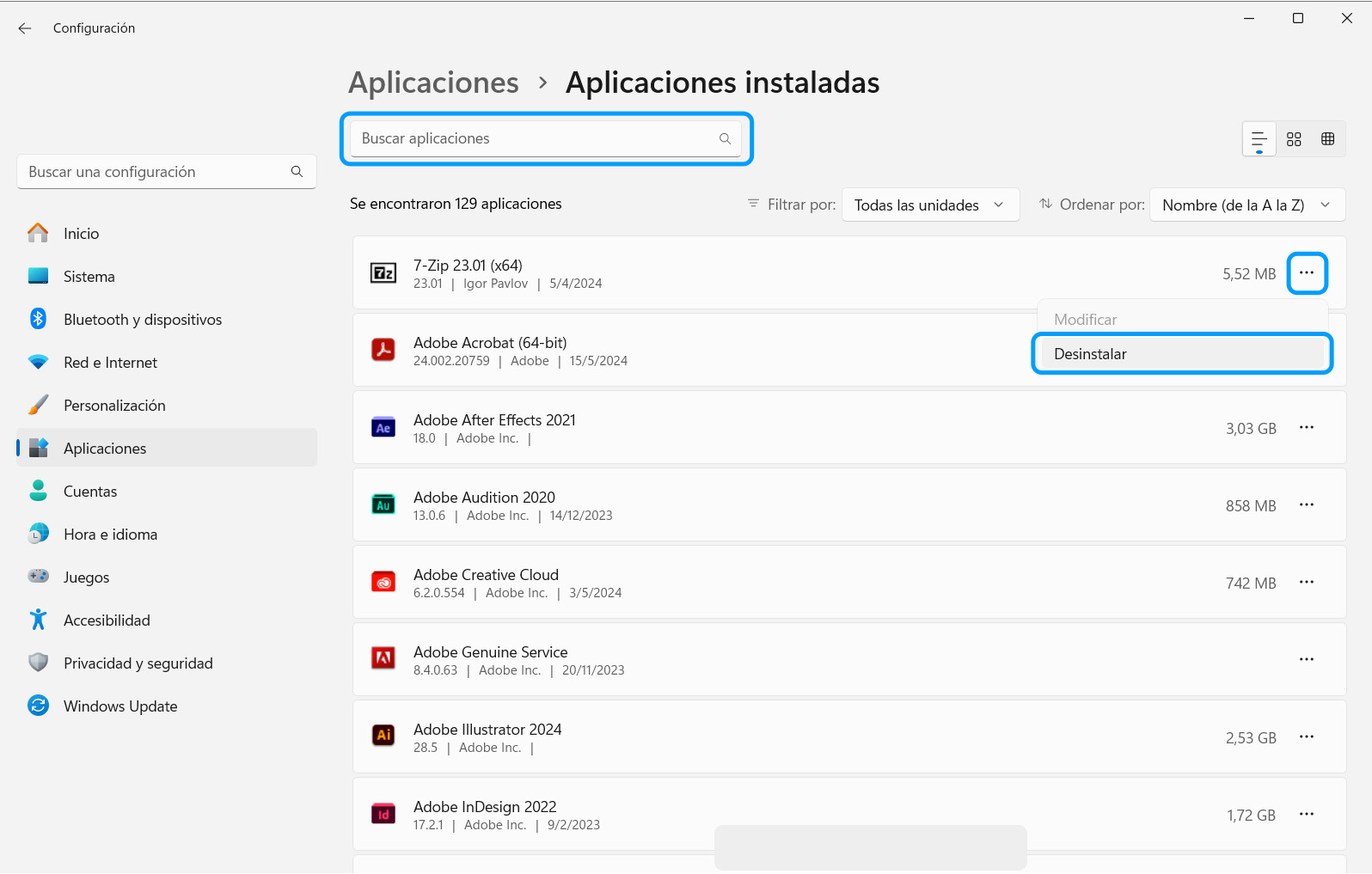Click the 742 MB size value
1372x874 pixels.
(1251, 584)
